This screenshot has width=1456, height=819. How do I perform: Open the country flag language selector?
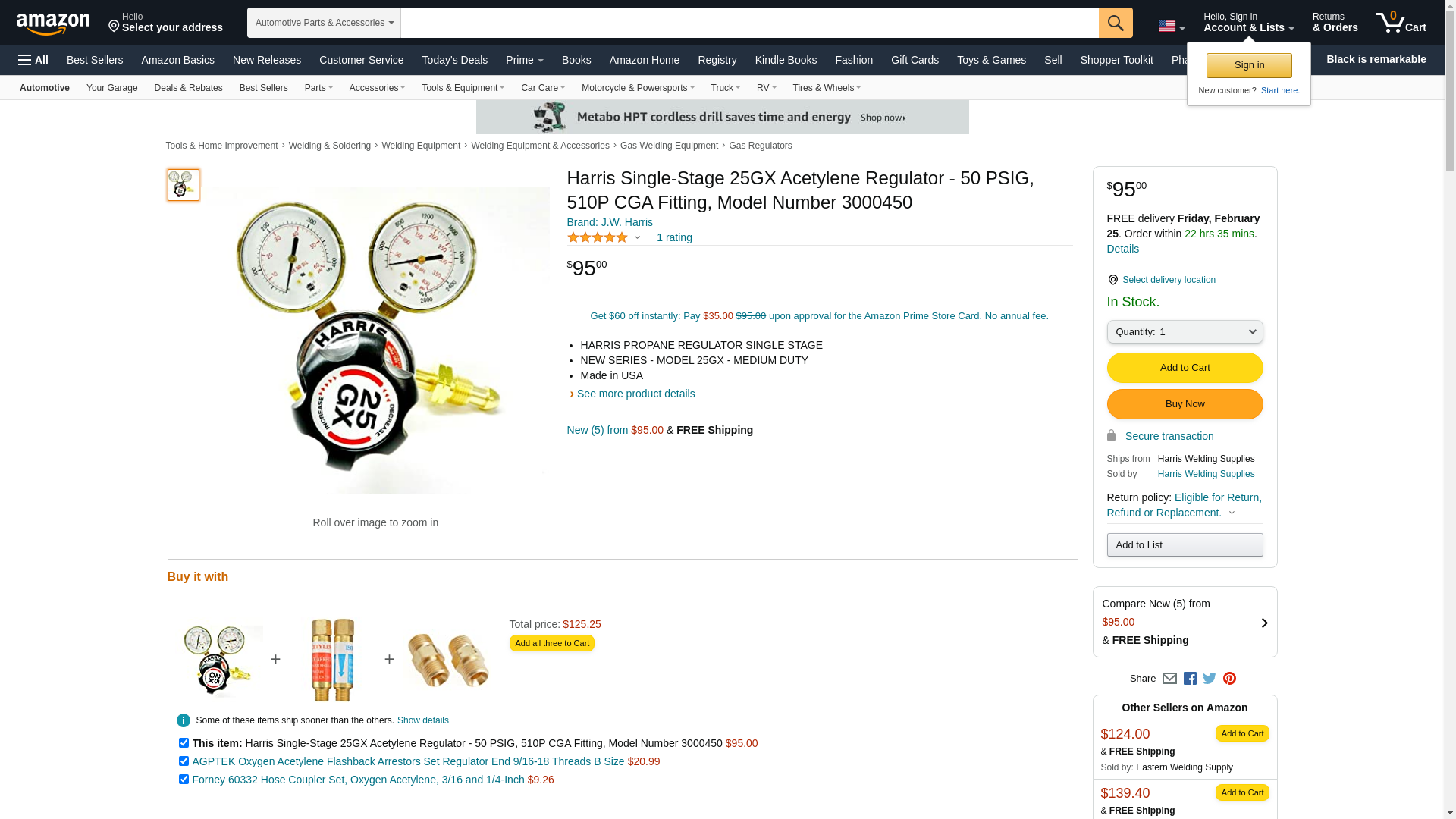pyautogui.click(x=1171, y=27)
